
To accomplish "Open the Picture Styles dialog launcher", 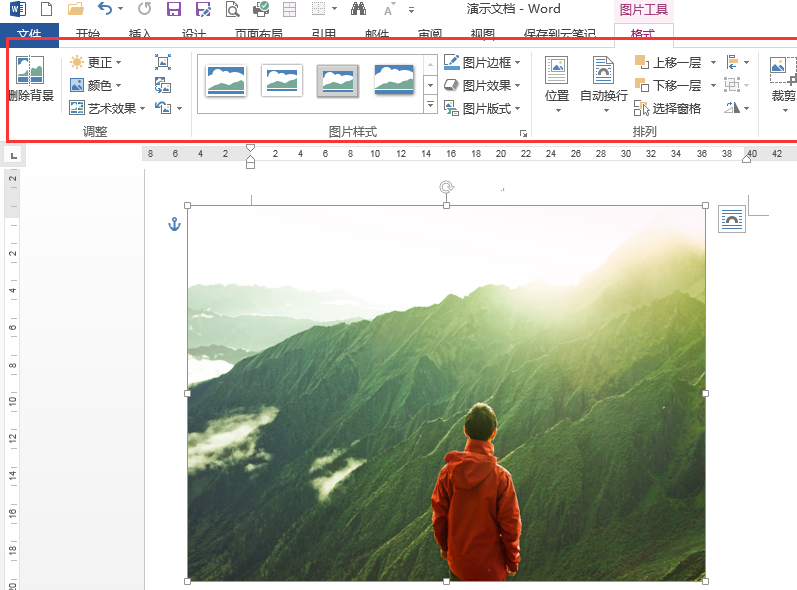I will 522,133.
